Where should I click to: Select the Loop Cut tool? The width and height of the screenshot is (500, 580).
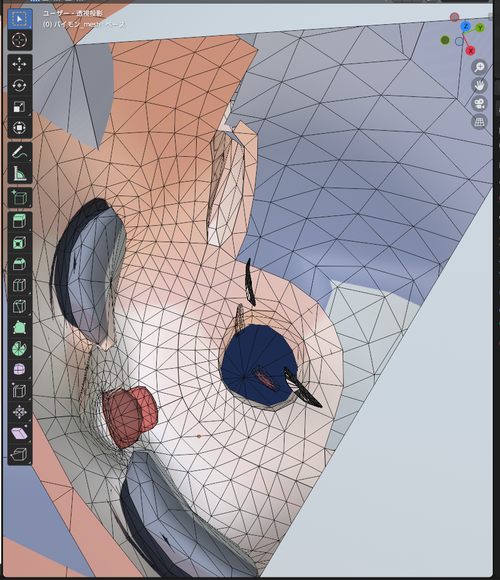coord(19,285)
